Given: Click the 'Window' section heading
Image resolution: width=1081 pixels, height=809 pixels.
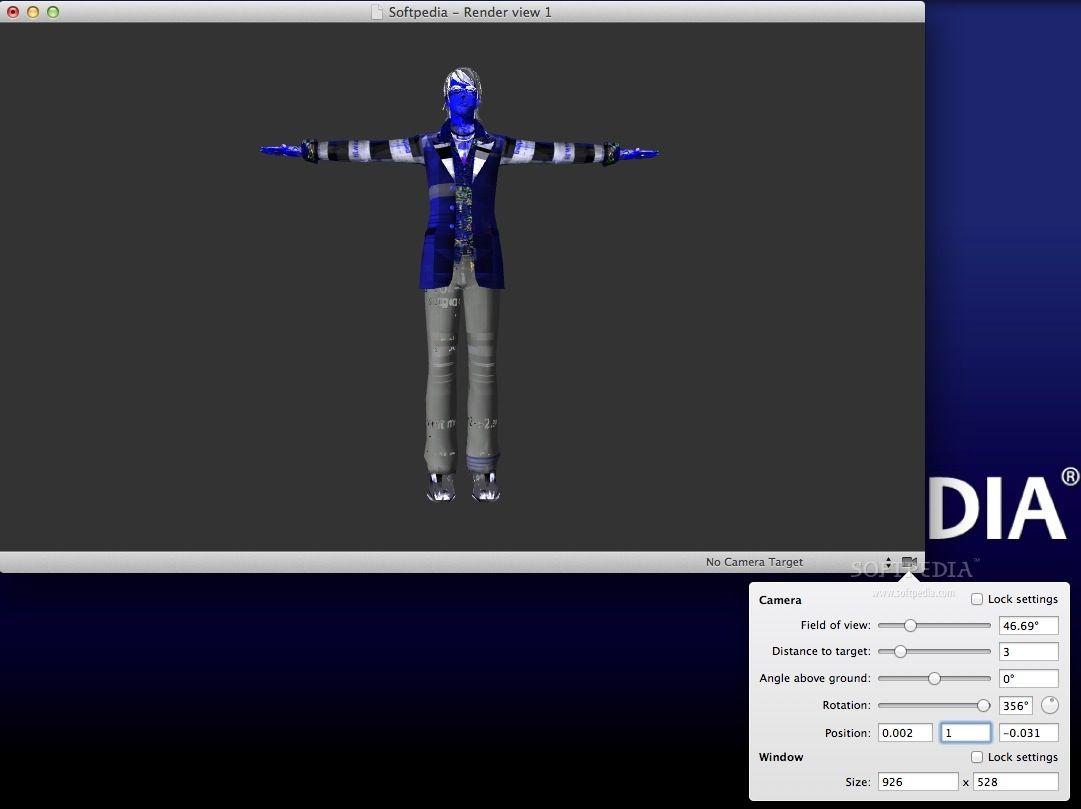Looking at the screenshot, I should pos(780,757).
